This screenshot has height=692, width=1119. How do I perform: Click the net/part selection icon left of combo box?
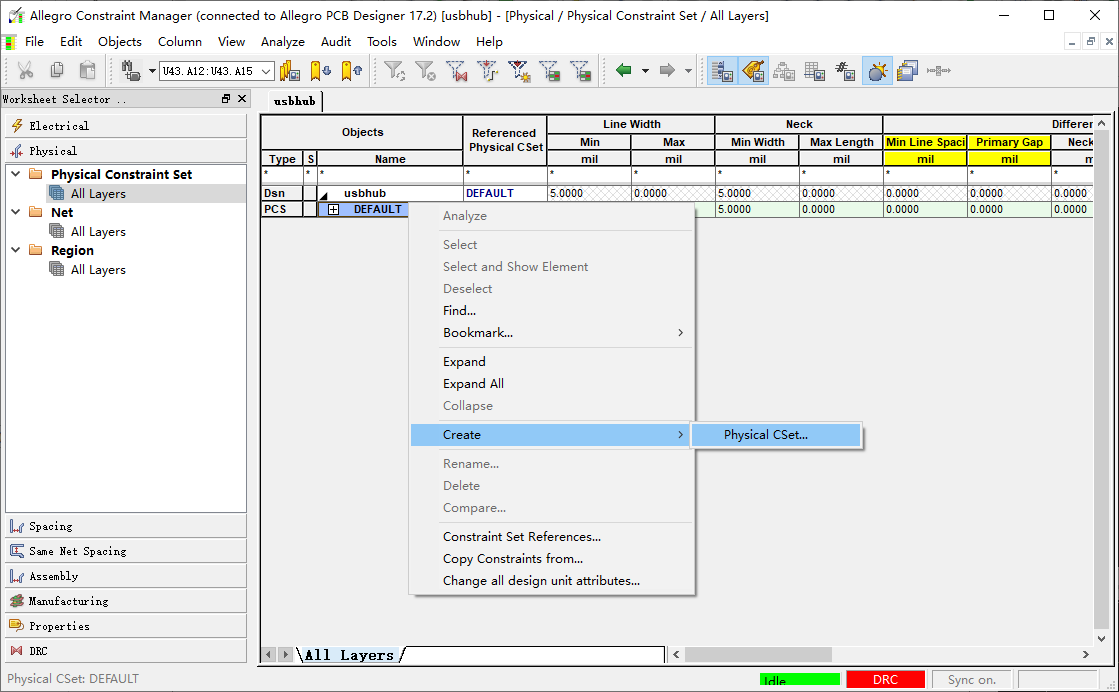(131, 71)
